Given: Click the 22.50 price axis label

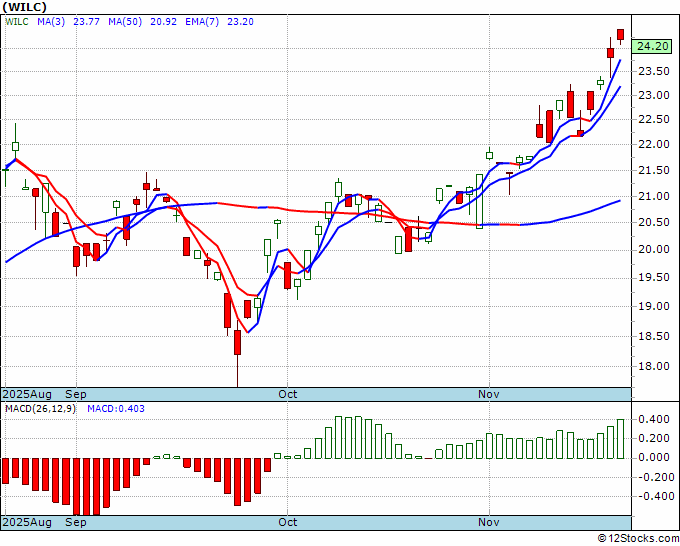Looking at the screenshot, I should click(654, 120).
